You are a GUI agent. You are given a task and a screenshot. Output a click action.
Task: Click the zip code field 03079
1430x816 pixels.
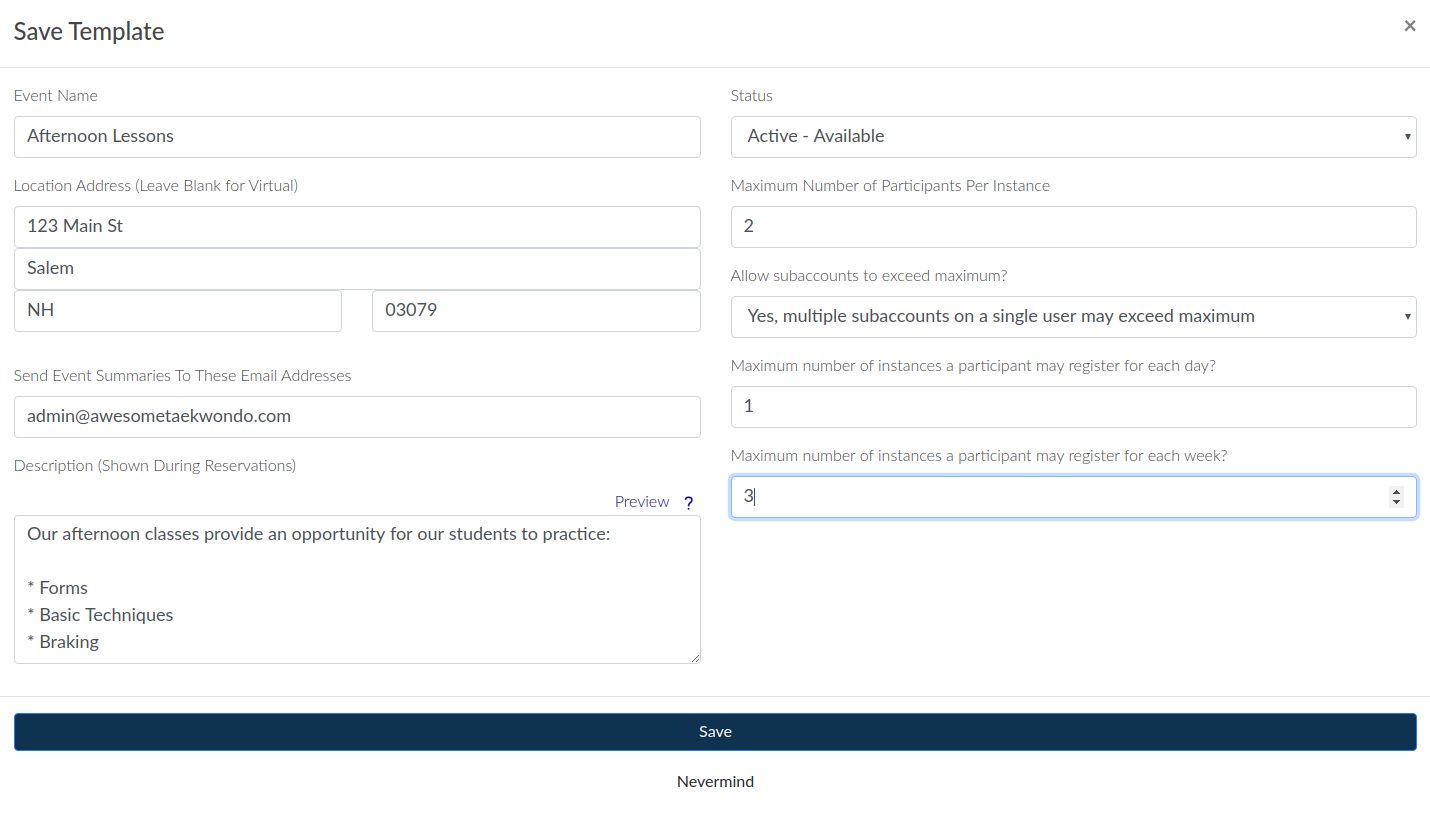pyautogui.click(x=536, y=311)
